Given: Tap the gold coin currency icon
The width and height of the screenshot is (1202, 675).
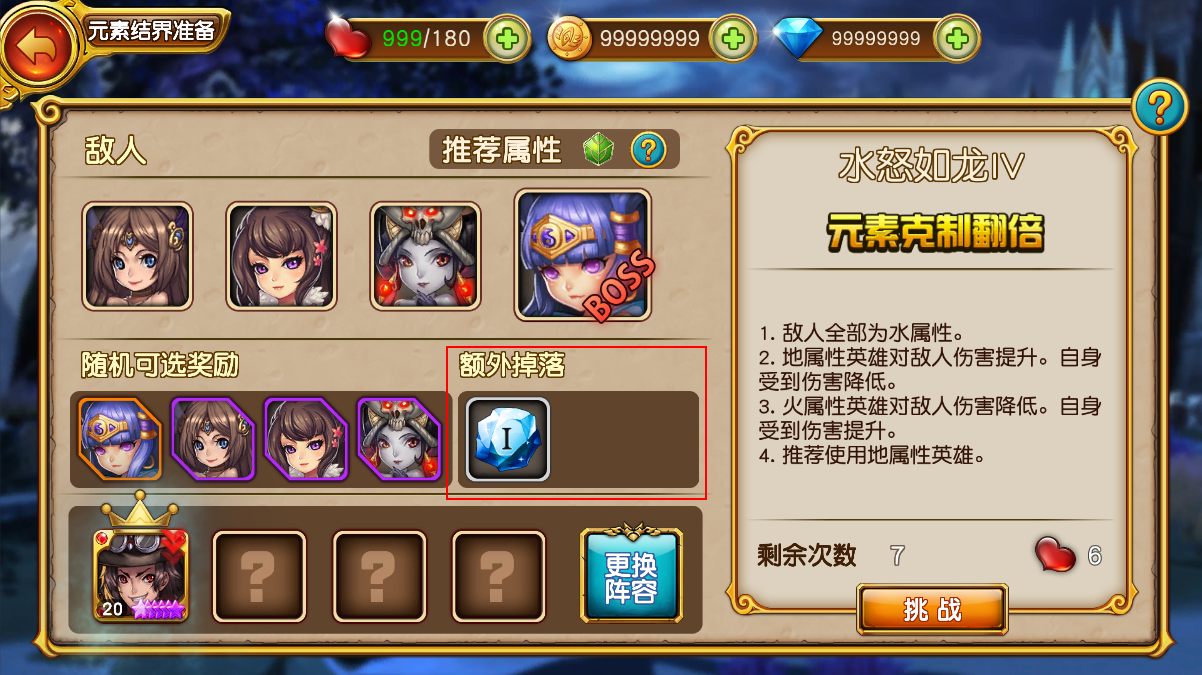Looking at the screenshot, I should [572, 39].
